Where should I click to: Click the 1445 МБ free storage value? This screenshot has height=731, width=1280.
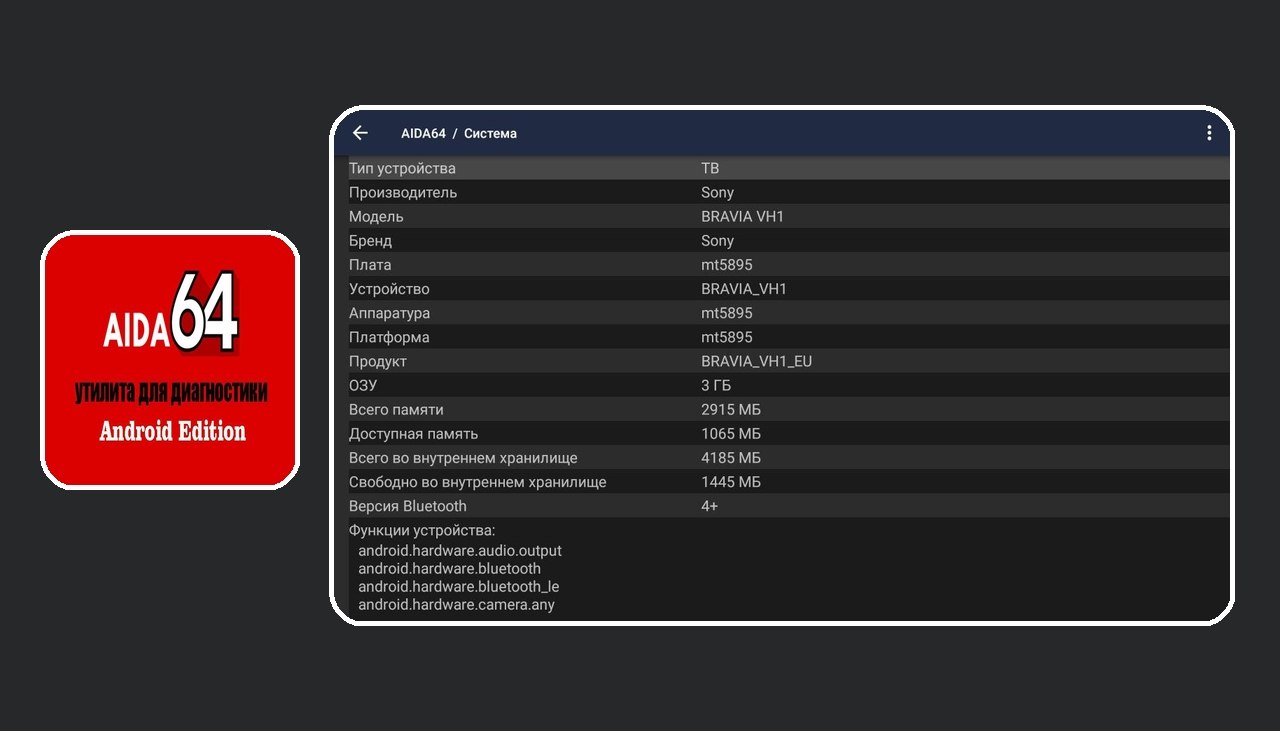731,482
